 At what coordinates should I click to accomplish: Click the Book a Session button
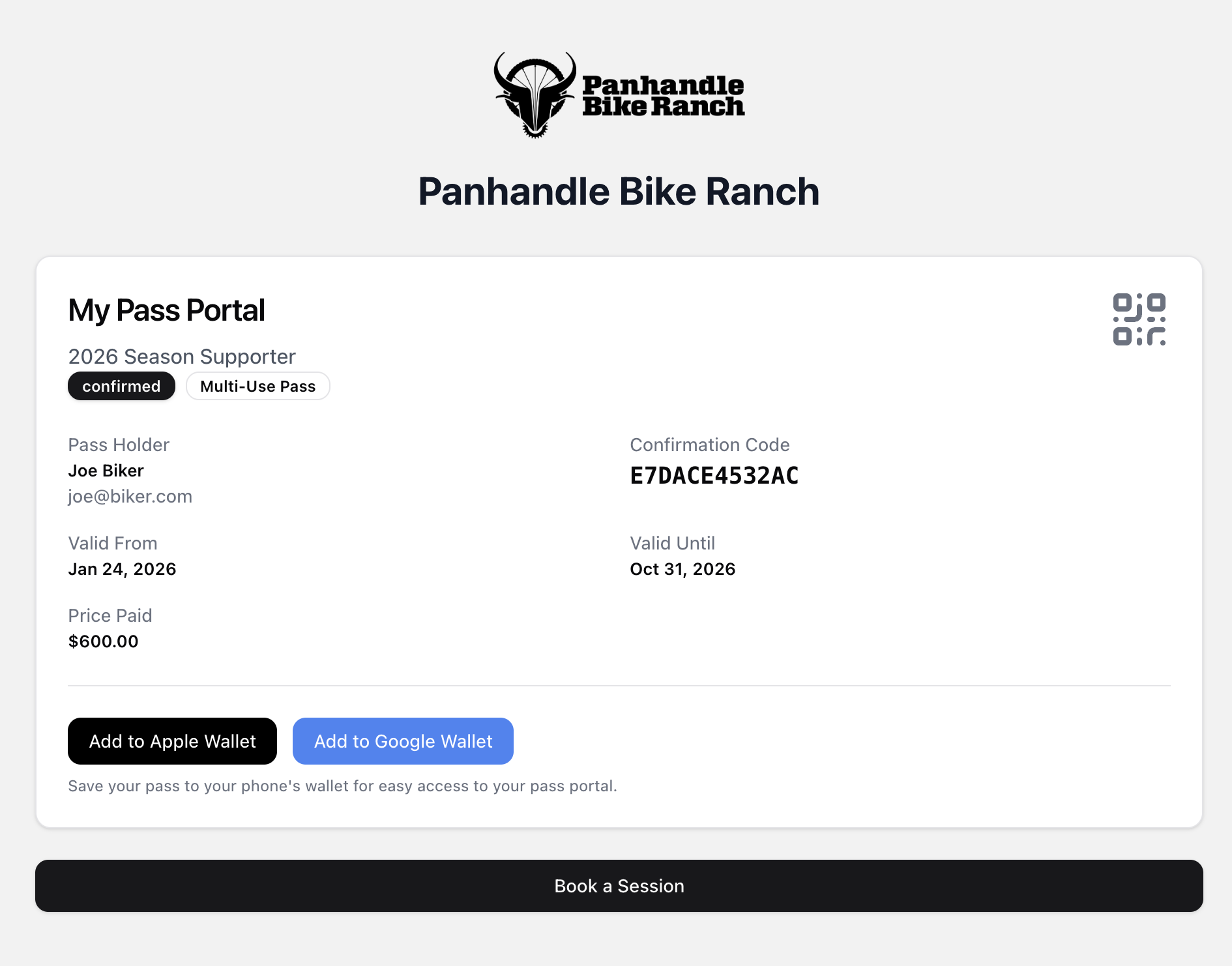pos(619,886)
